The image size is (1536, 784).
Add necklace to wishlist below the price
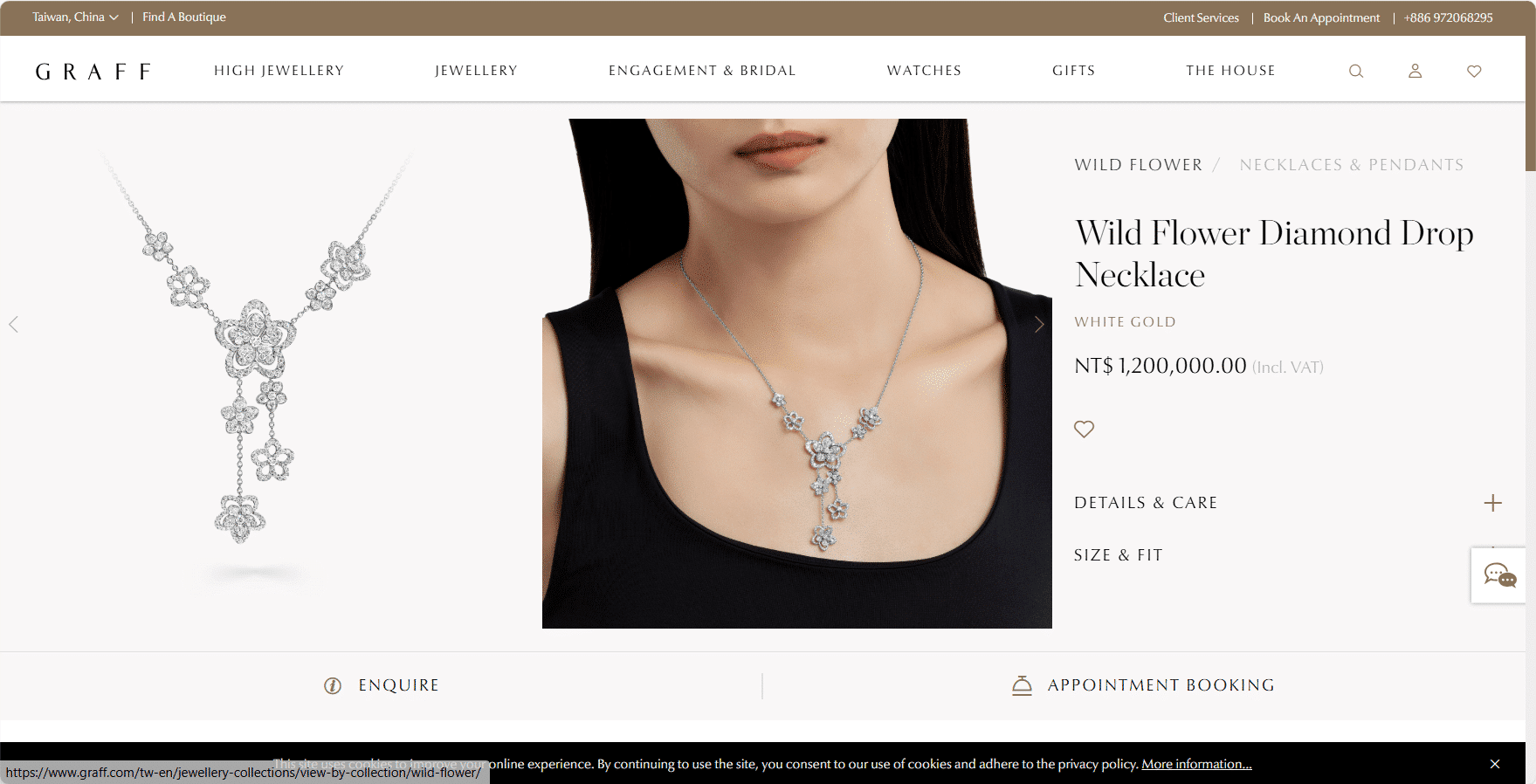1084,429
